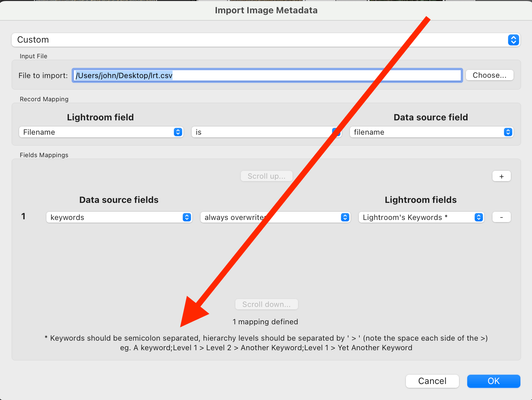
Task: Click the keywords dropdown blue arrow icon
Action: tap(187, 217)
